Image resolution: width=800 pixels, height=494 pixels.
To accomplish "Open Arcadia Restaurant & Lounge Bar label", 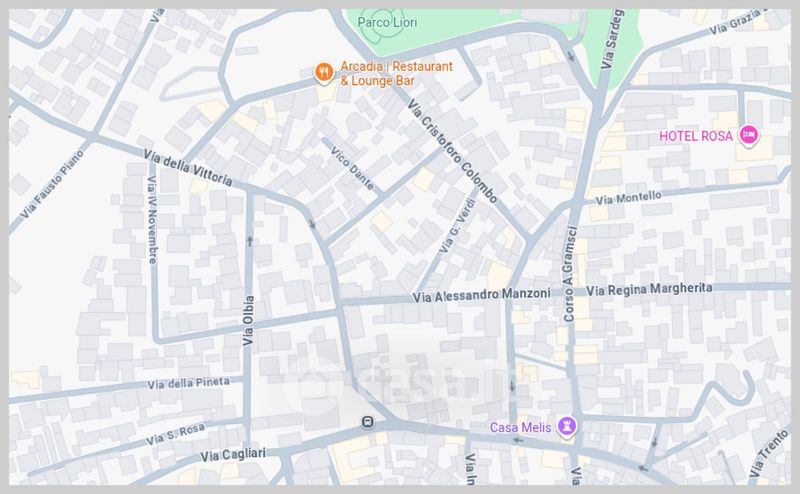I will click(x=396, y=73).
